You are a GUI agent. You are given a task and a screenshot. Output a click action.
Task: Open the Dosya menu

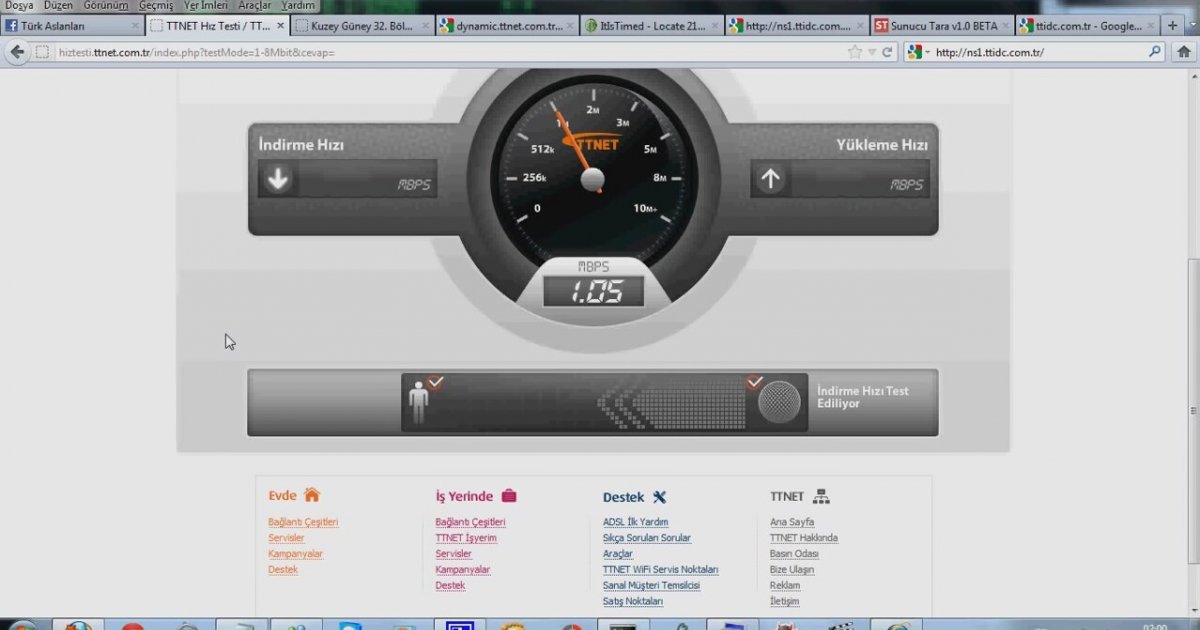pyautogui.click(x=19, y=6)
